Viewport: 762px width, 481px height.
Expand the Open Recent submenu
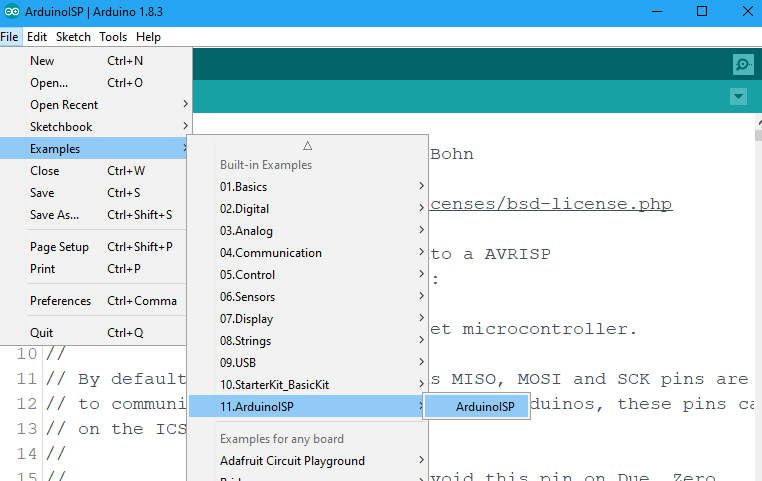pyautogui.click(x=93, y=105)
